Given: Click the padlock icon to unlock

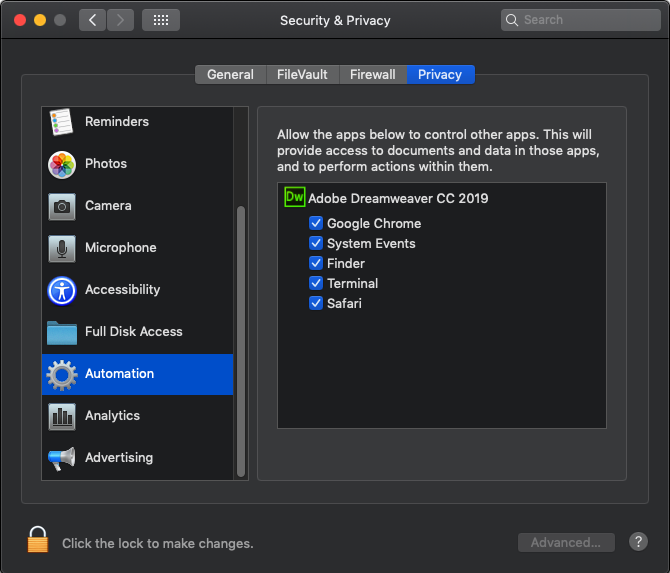Looking at the screenshot, I should [38, 539].
